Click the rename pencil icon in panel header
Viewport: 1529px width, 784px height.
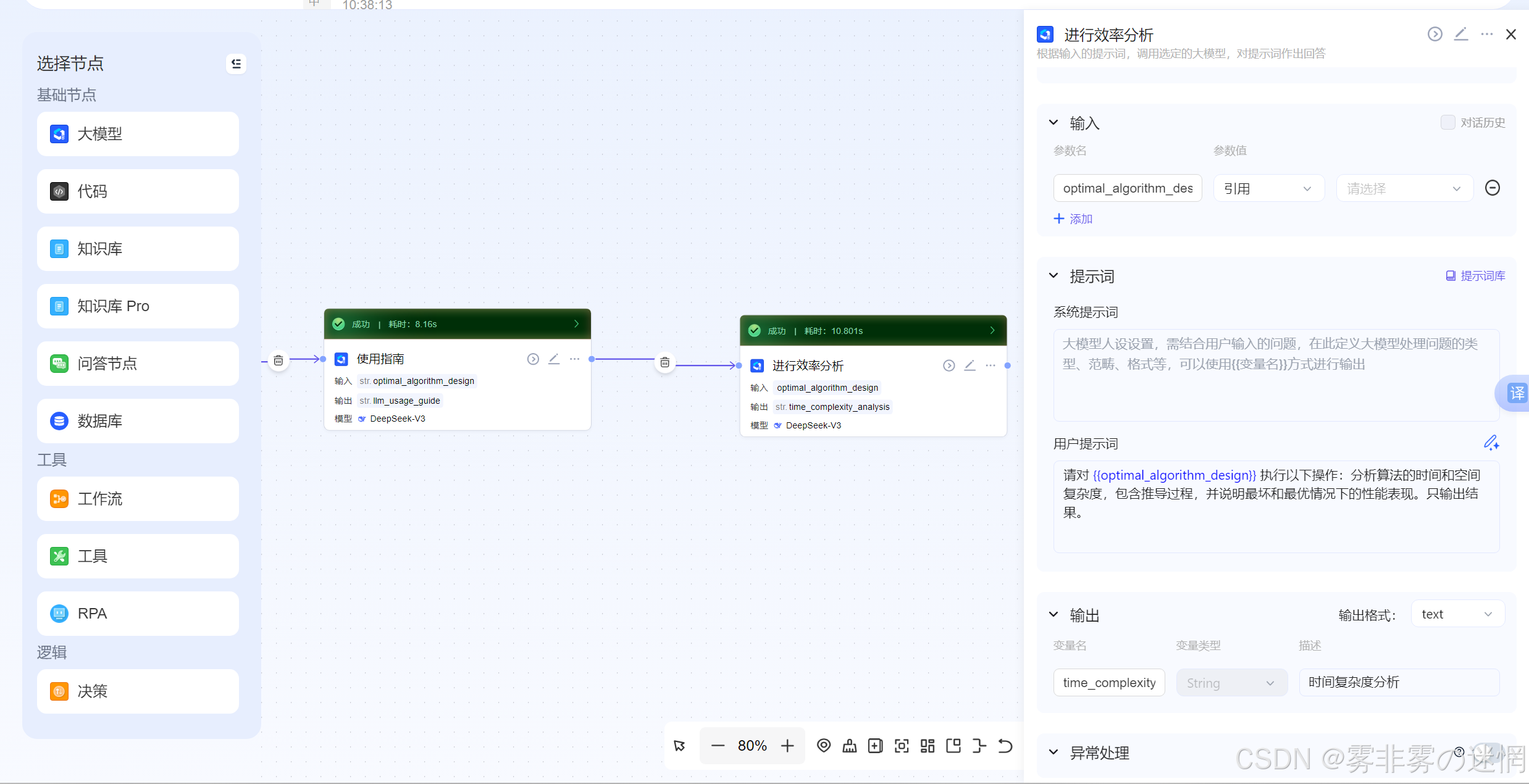pos(1460,35)
